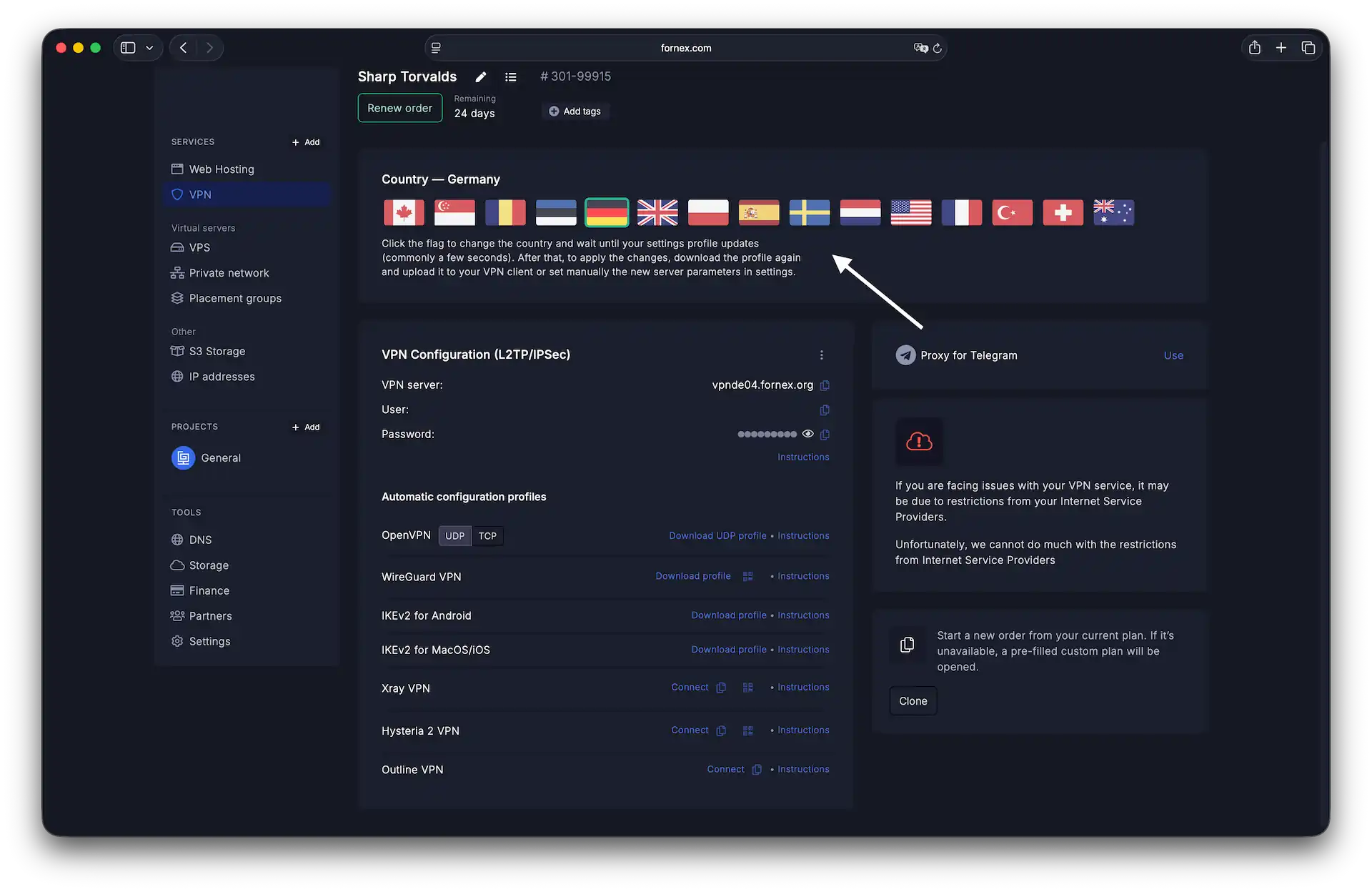Click Add tags
This screenshot has width=1372, height=892.
575,111
